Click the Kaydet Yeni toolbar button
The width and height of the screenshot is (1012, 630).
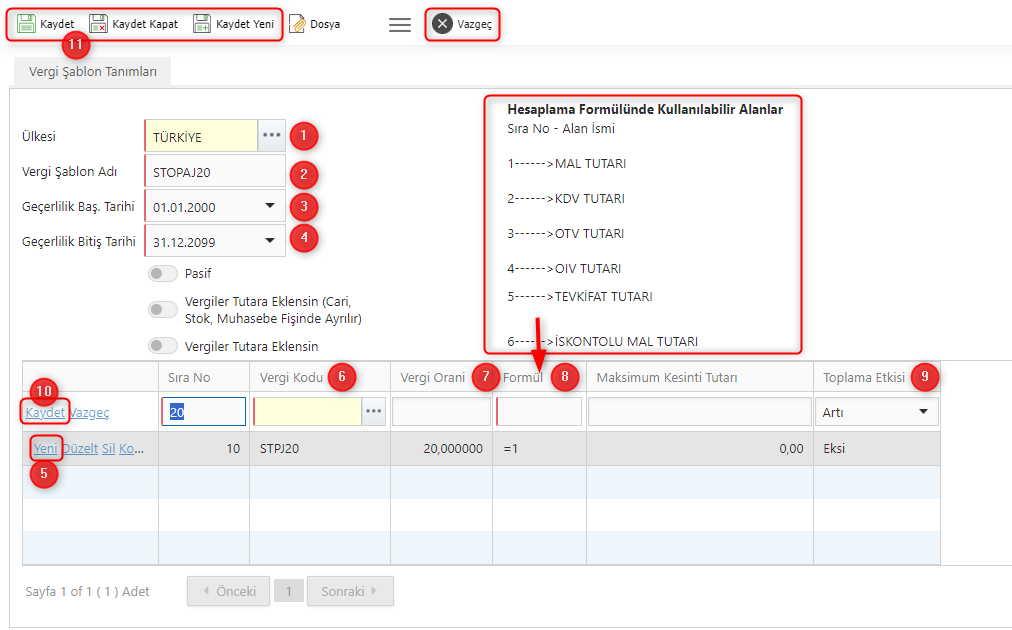point(234,25)
